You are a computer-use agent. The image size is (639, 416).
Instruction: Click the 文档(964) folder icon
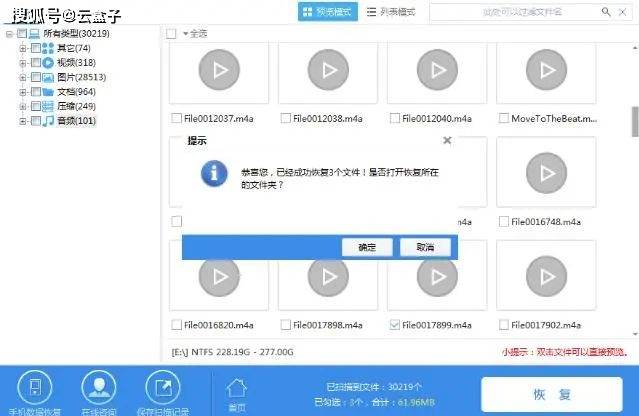pos(48,92)
